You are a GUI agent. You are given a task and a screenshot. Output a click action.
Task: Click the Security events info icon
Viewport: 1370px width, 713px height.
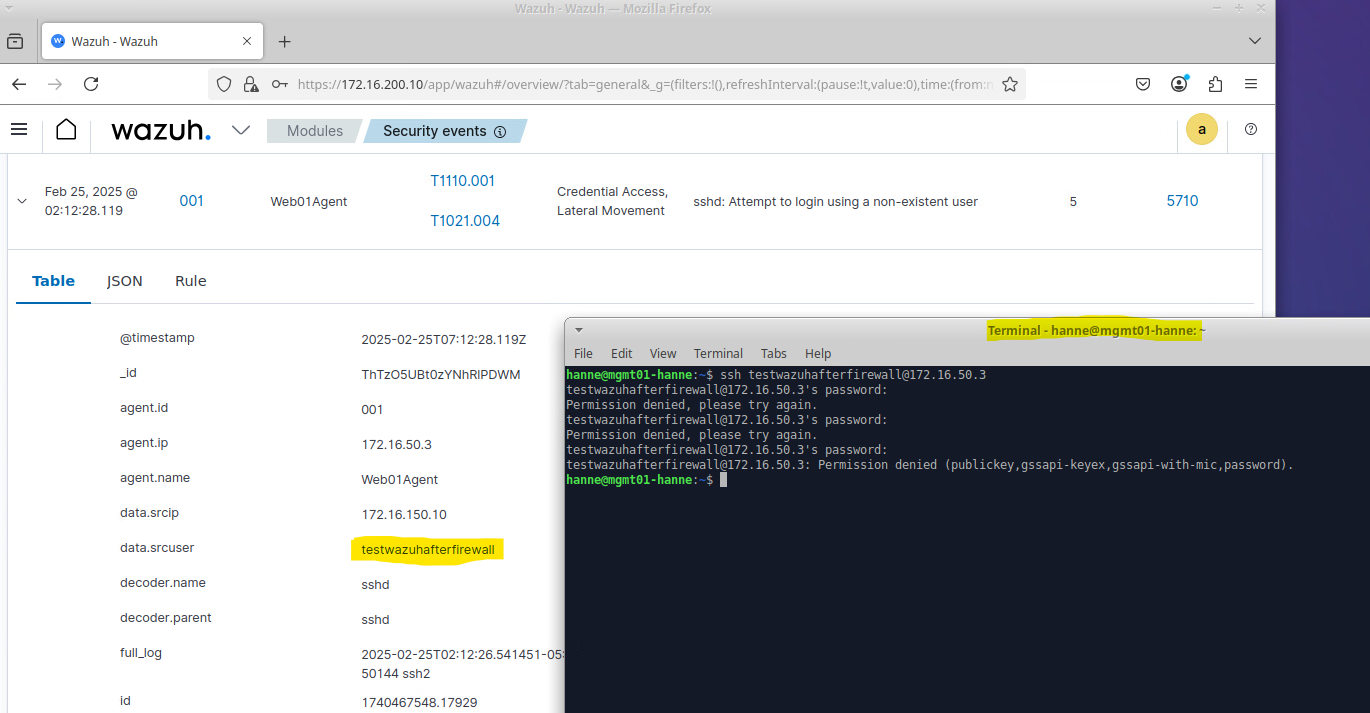(500, 132)
